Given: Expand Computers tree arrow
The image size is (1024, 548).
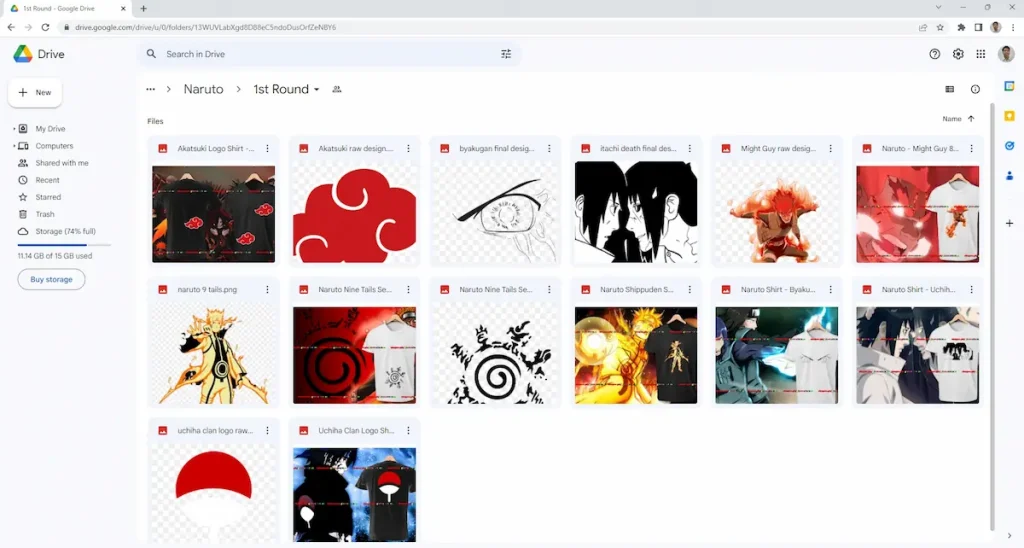Looking at the screenshot, I should (14, 146).
